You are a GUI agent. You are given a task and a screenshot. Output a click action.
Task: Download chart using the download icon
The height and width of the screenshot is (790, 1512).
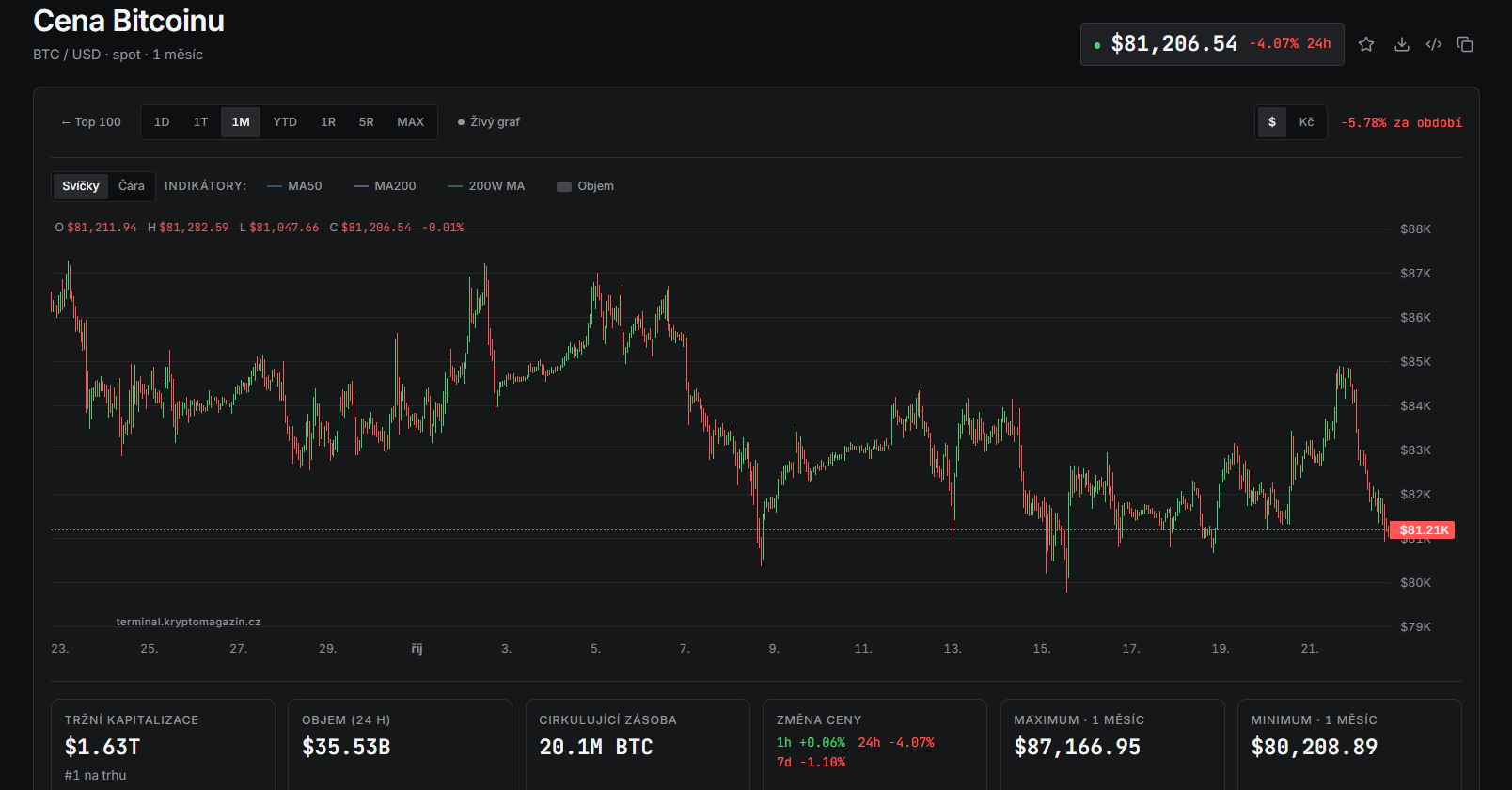coord(1401,44)
